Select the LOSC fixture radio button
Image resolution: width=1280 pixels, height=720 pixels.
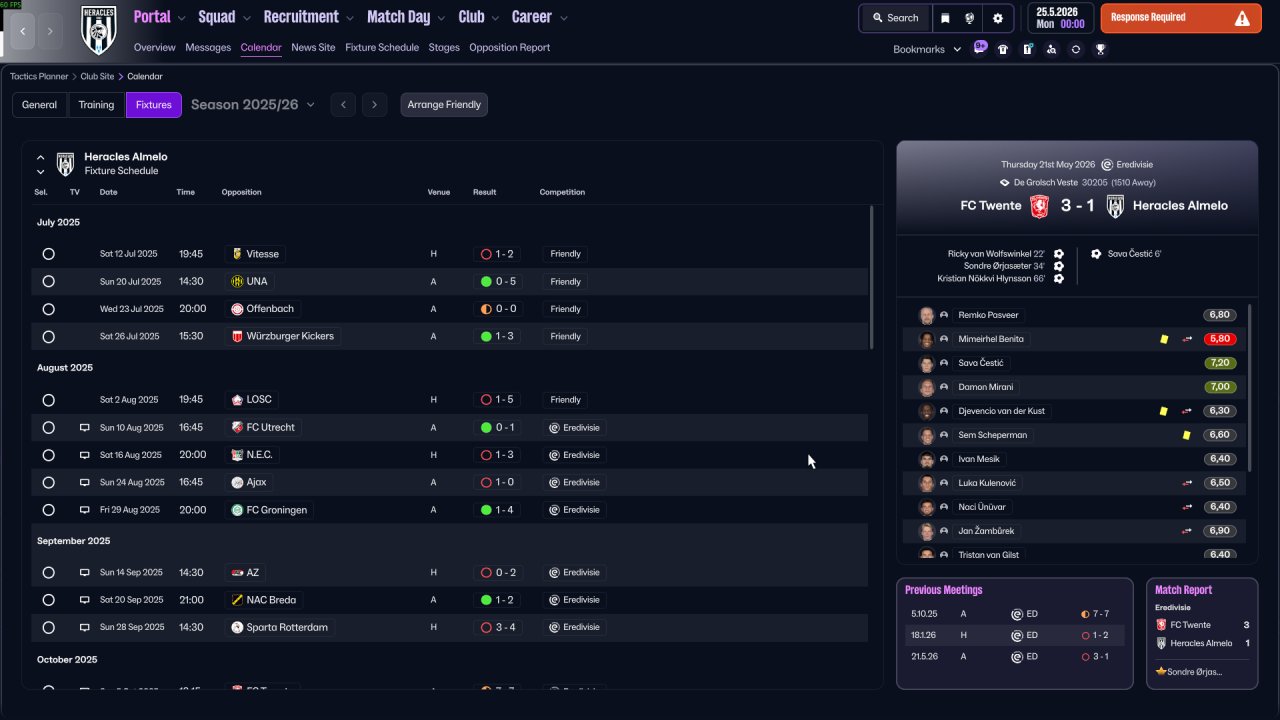(x=48, y=400)
